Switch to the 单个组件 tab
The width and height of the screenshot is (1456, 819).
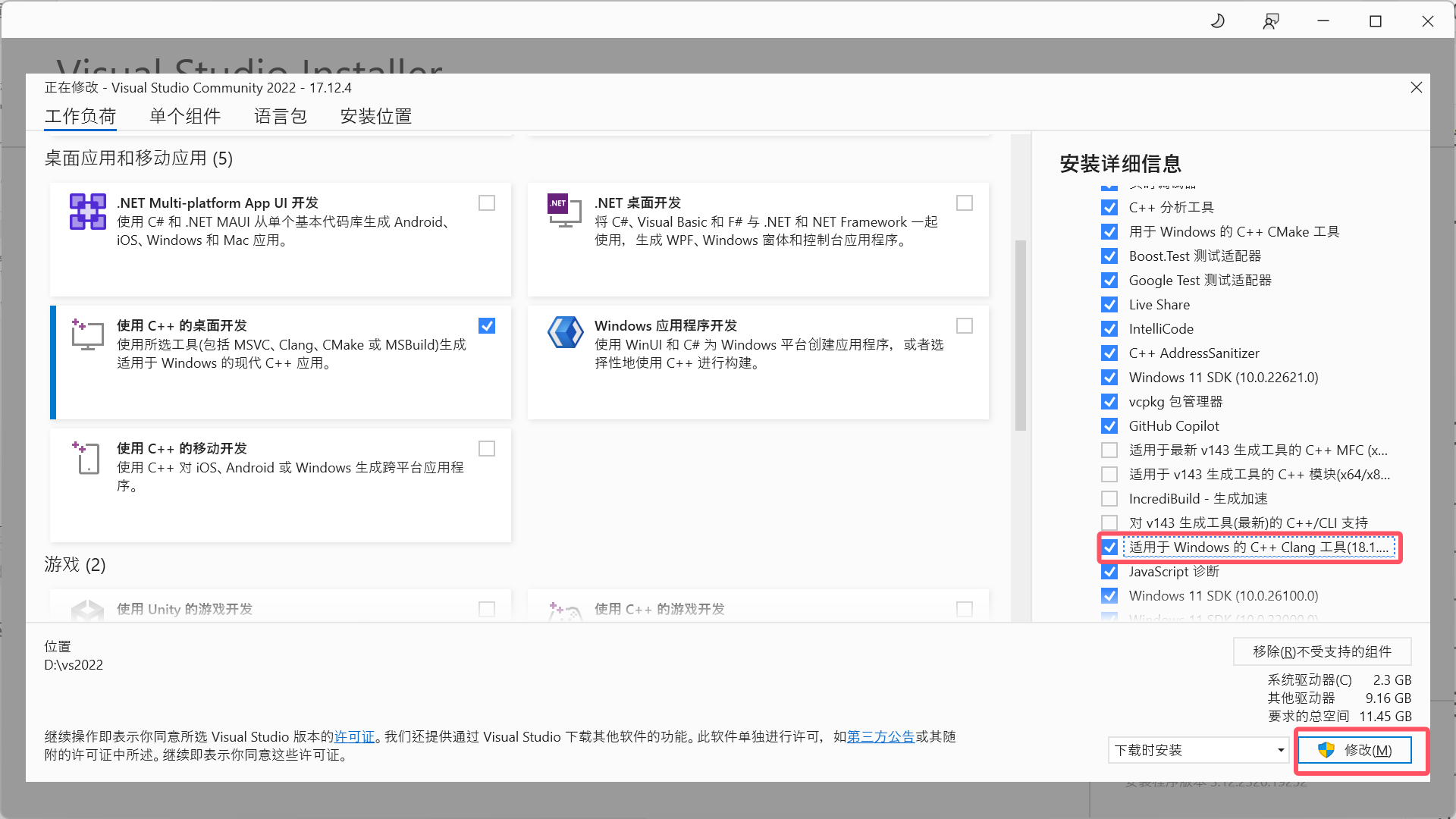pos(184,116)
